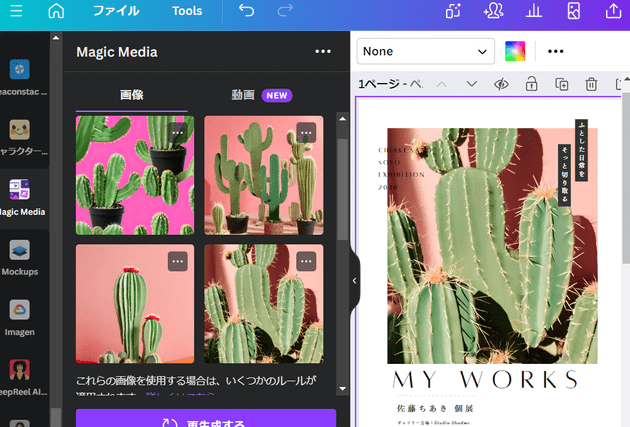The image size is (630, 427).
Task: Toggle the page lock icon
Action: click(532, 84)
